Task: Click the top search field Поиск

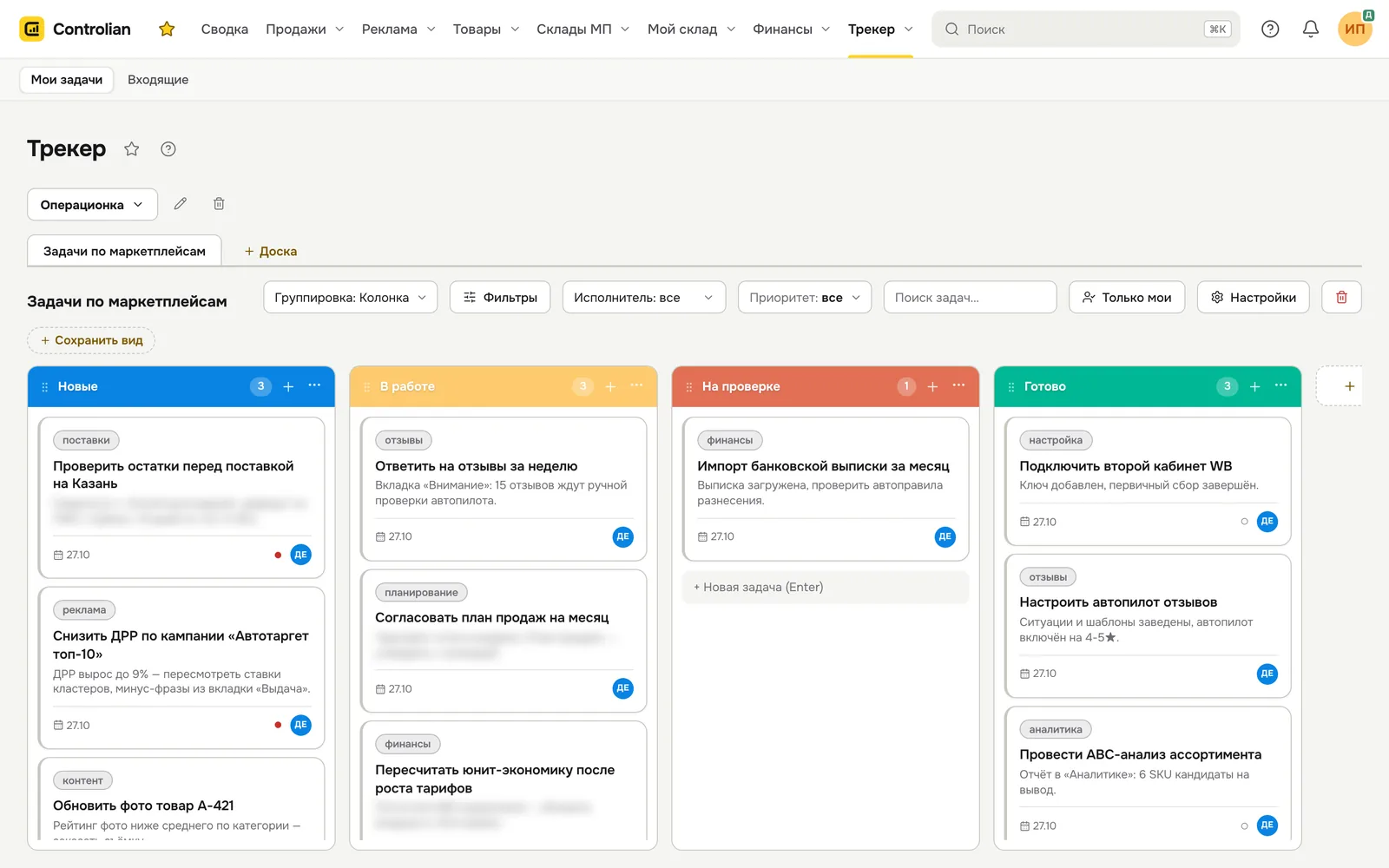Action: (x=1085, y=29)
